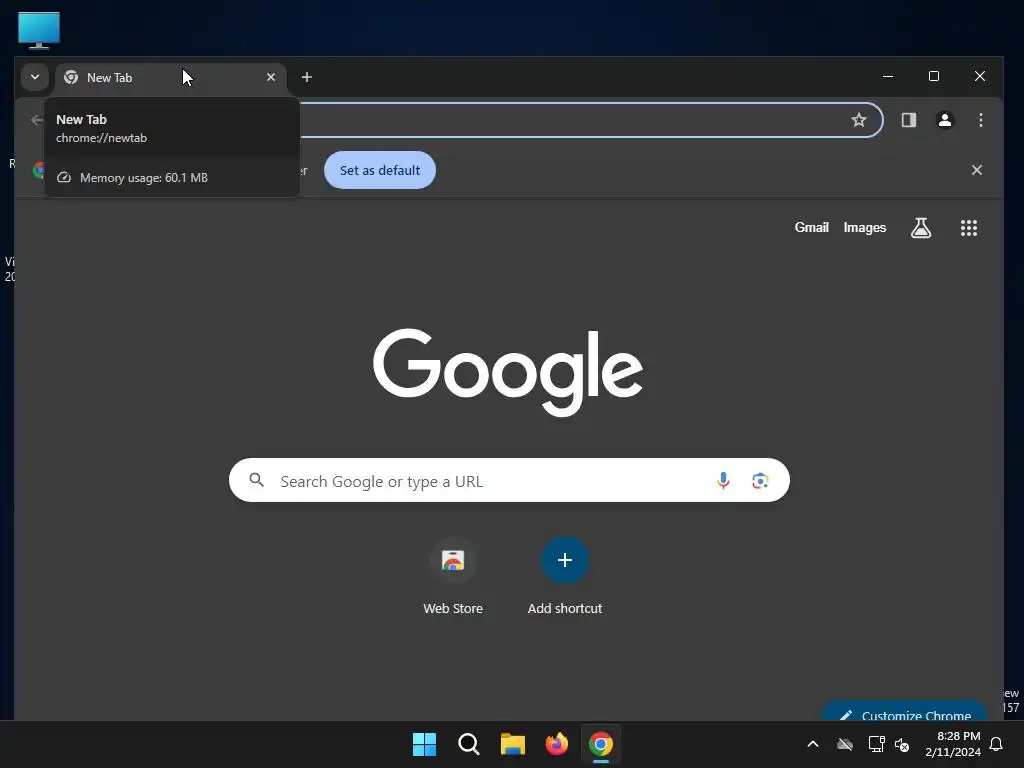Click Memory usage: 60.1 MB text

pyautogui.click(x=144, y=178)
